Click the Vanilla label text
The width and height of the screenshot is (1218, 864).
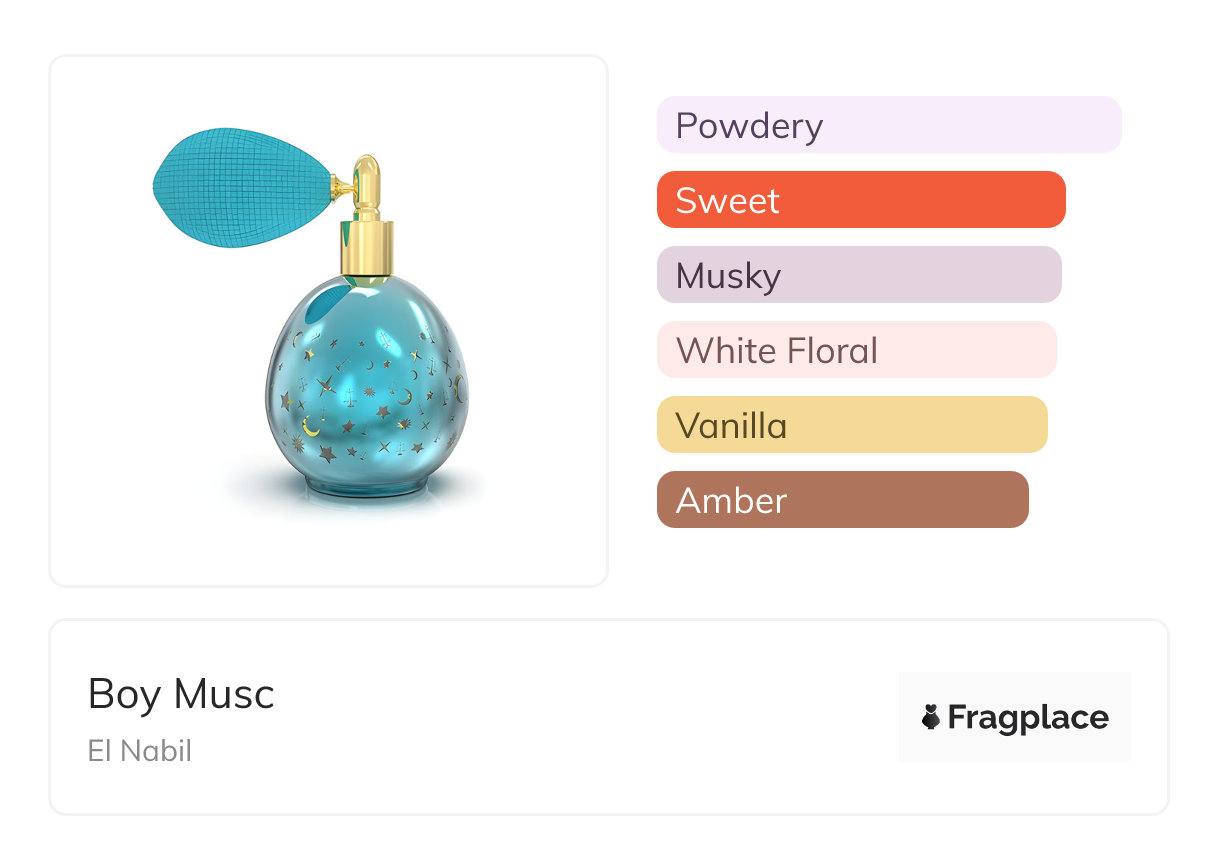(x=731, y=426)
